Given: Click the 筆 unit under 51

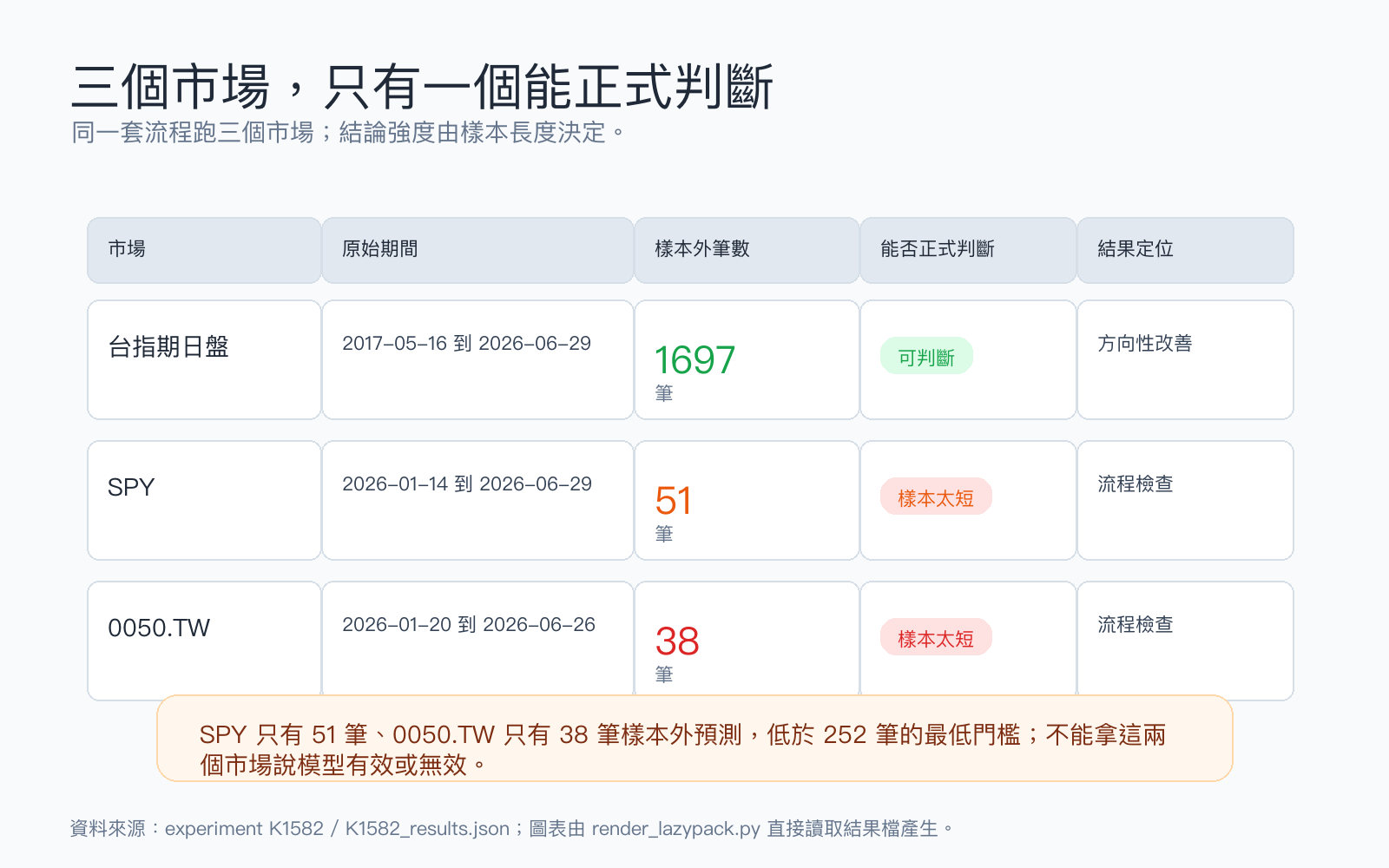Looking at the screenshot, I should [664, 535].
